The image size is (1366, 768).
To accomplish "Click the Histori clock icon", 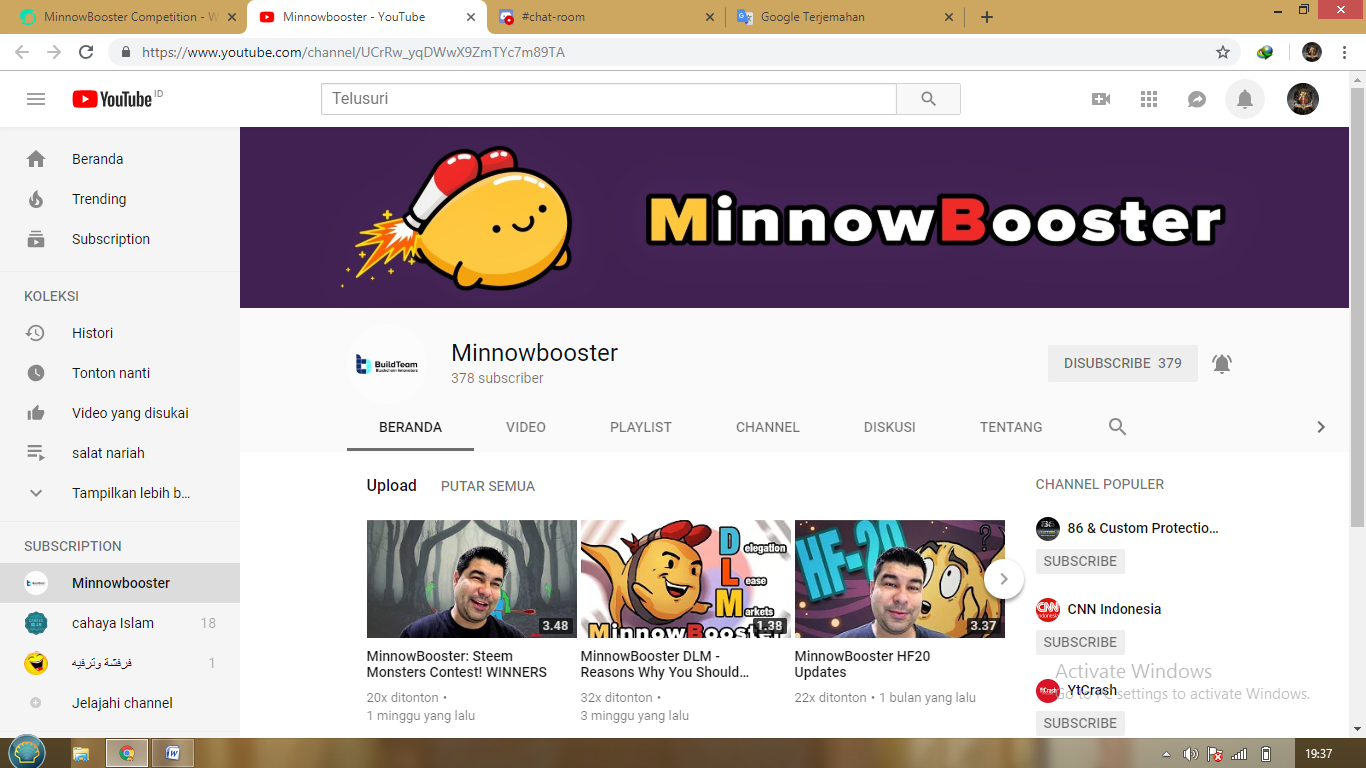I will tap(36, 333).
